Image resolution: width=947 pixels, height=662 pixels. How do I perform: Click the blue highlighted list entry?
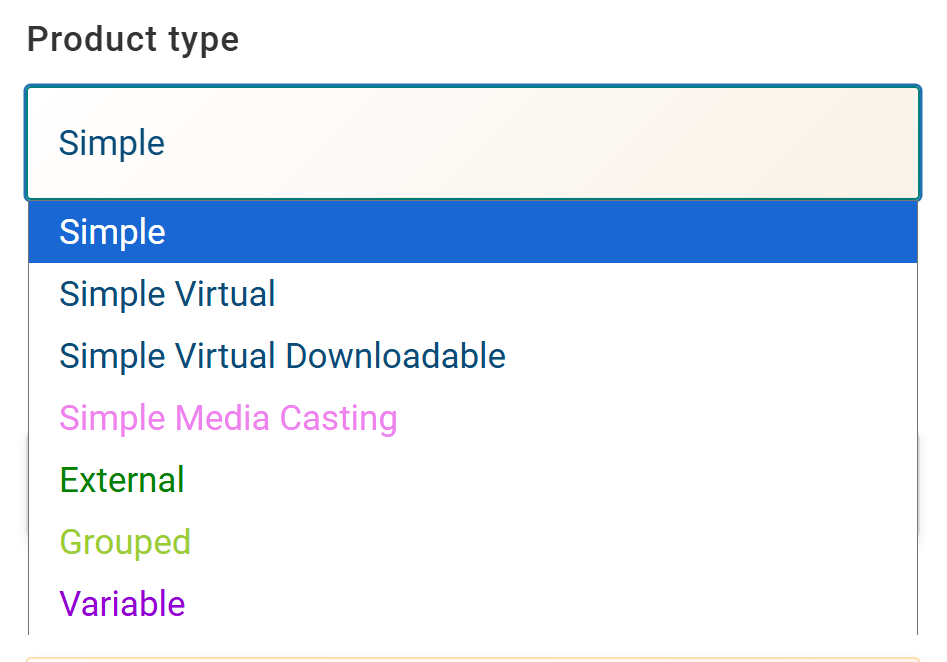point(472,232)
